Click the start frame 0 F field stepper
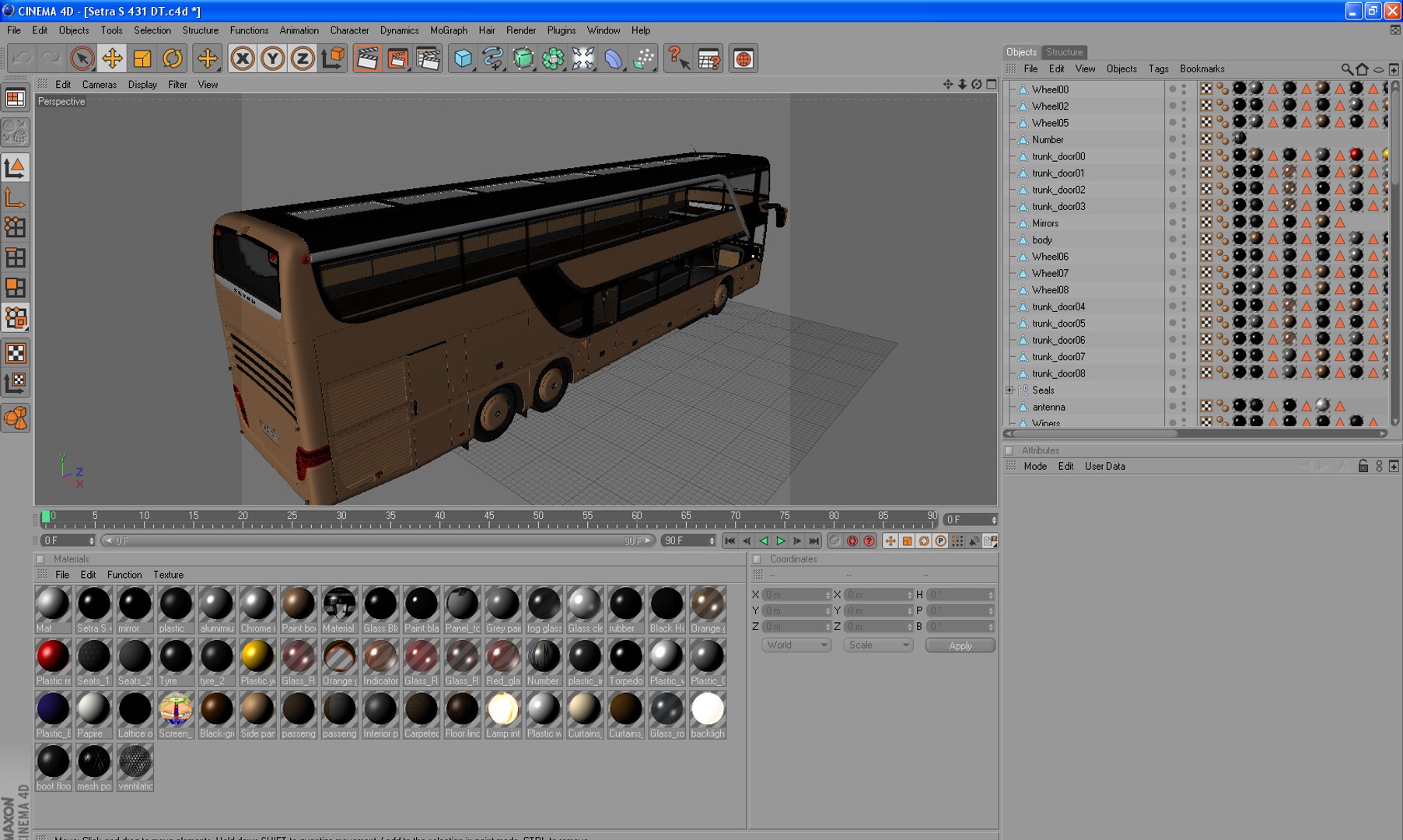Screen dimensions: 1403x840 (91, 541)
